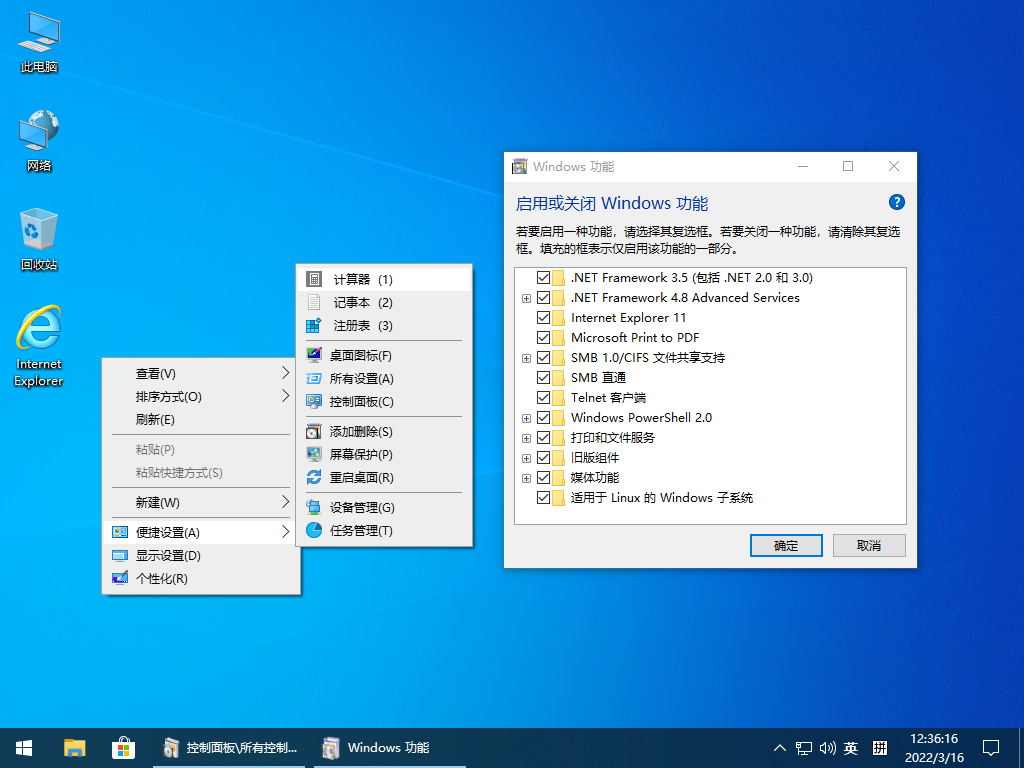Screen dimensions: 1024x768
Task: Expand the 媒体功能 node
Action: pyautogui.click(x=526, y=479)
